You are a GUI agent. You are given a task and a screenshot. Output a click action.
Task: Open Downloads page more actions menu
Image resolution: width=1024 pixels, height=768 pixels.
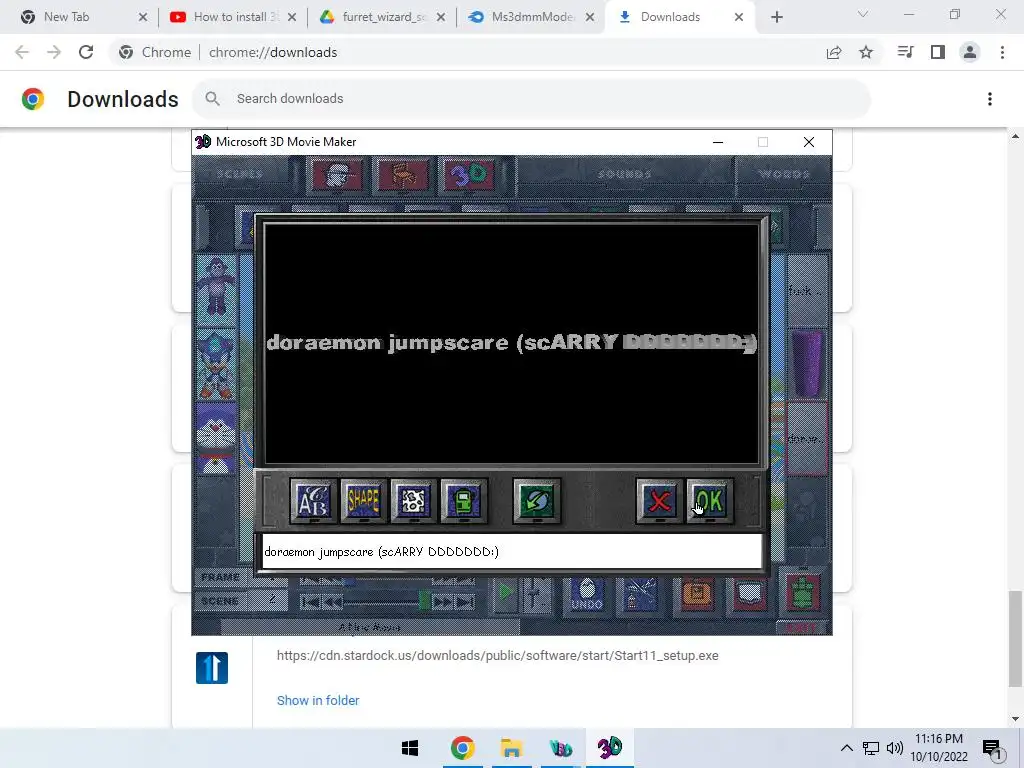click(x=990, y=99)
